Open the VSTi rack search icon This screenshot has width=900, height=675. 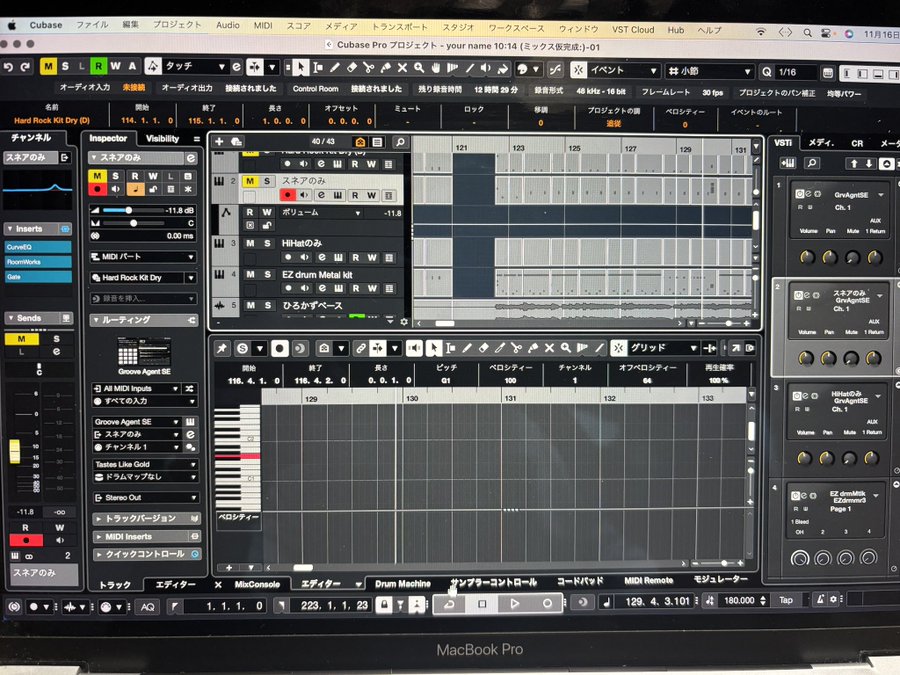(812, 163)
